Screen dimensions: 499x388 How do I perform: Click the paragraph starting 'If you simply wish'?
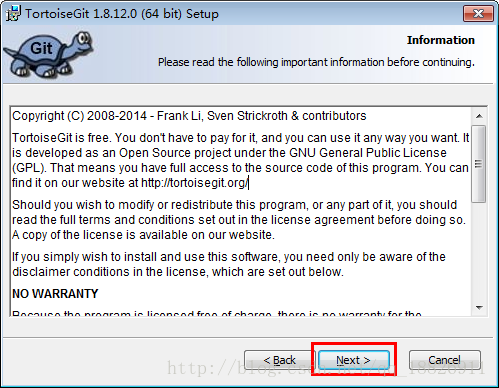[x=229, y=264]
